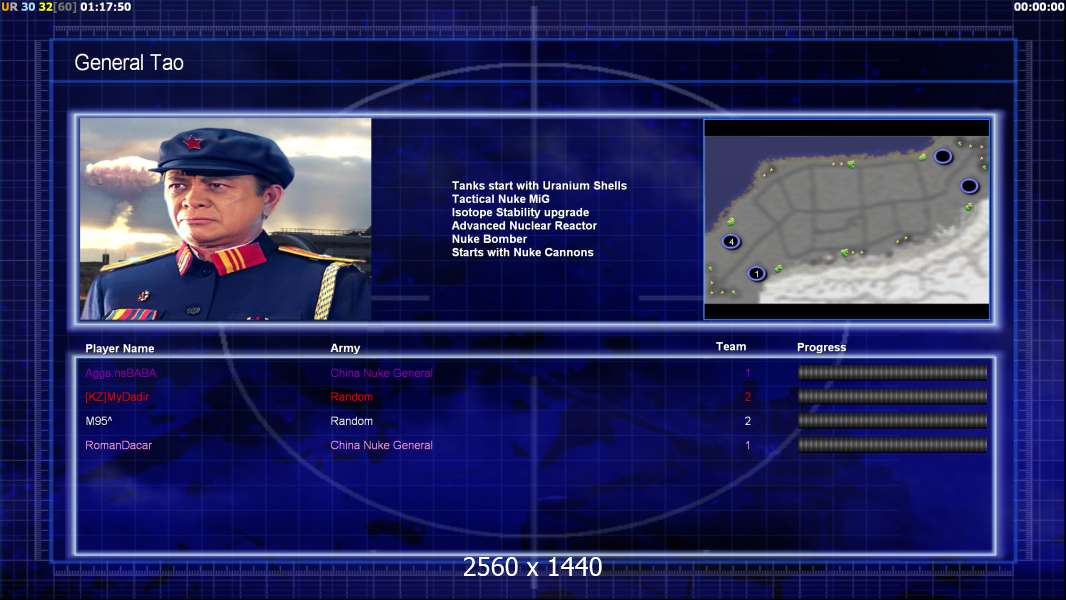Click the map preview thumbnail
Image resolution: width=1066 pixels, height=600 pixels.
(x=846, y=219)
